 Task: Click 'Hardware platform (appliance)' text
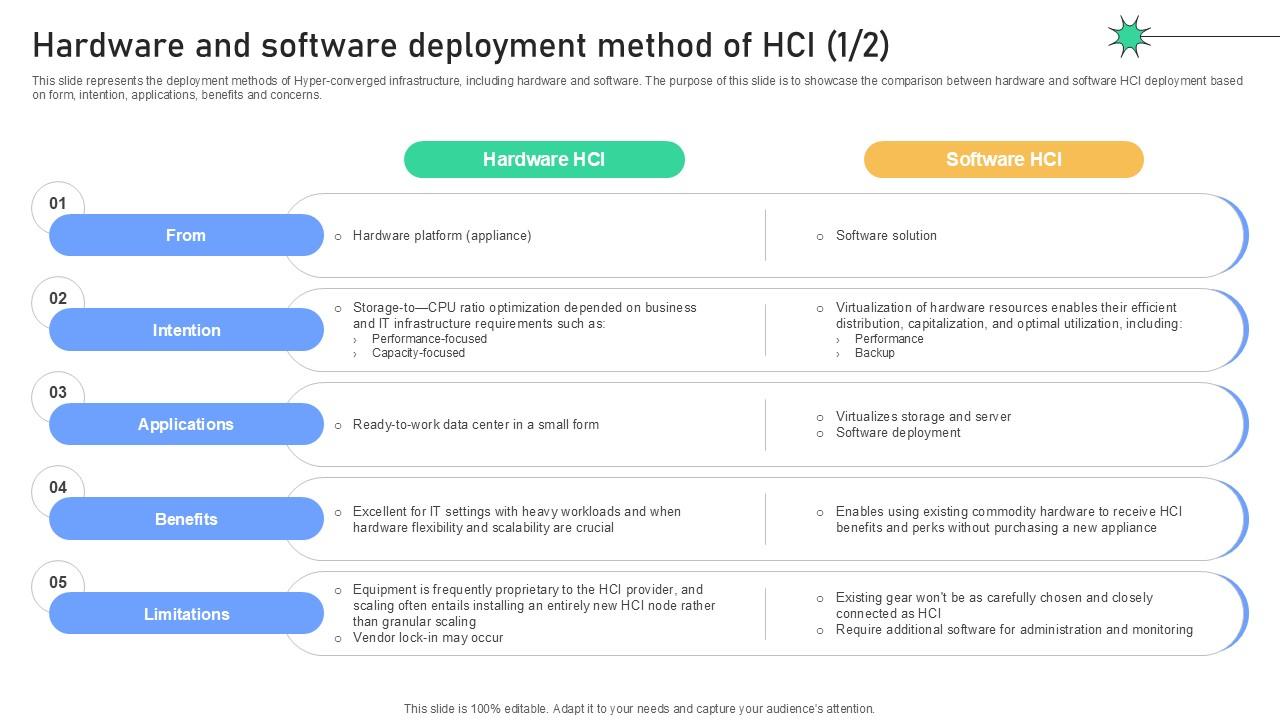[442, 236]
